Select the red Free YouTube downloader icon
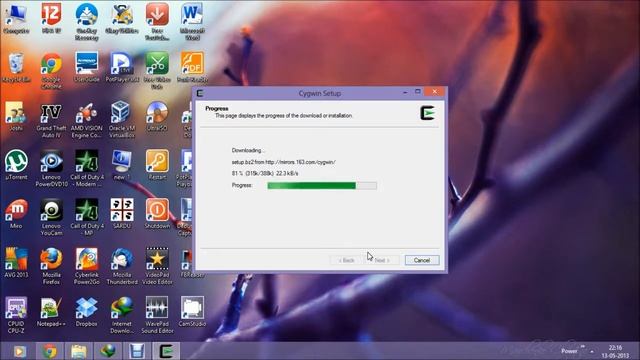 coord(157,22)
